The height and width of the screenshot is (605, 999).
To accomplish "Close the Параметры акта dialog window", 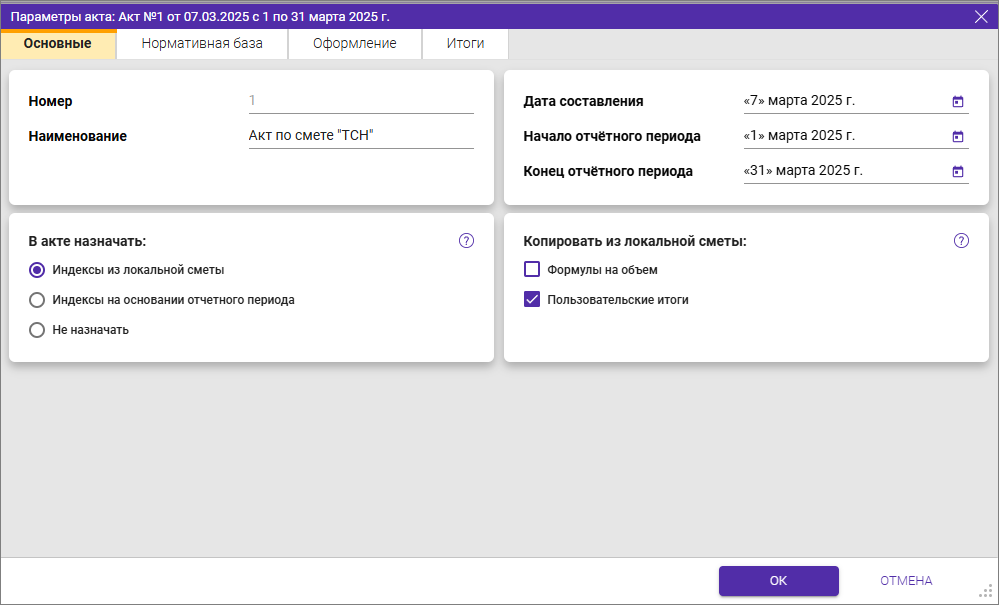I will click(981, 16).
